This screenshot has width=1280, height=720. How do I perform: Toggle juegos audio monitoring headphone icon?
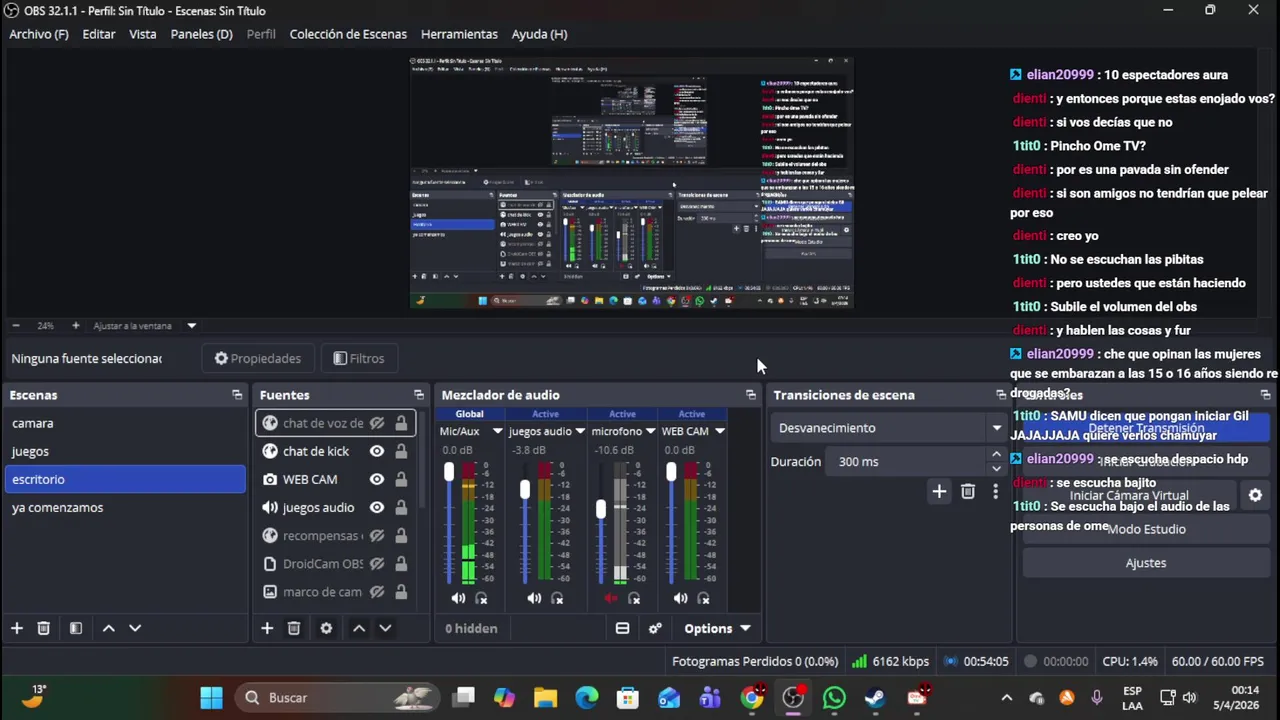click(x=557, y=598)
